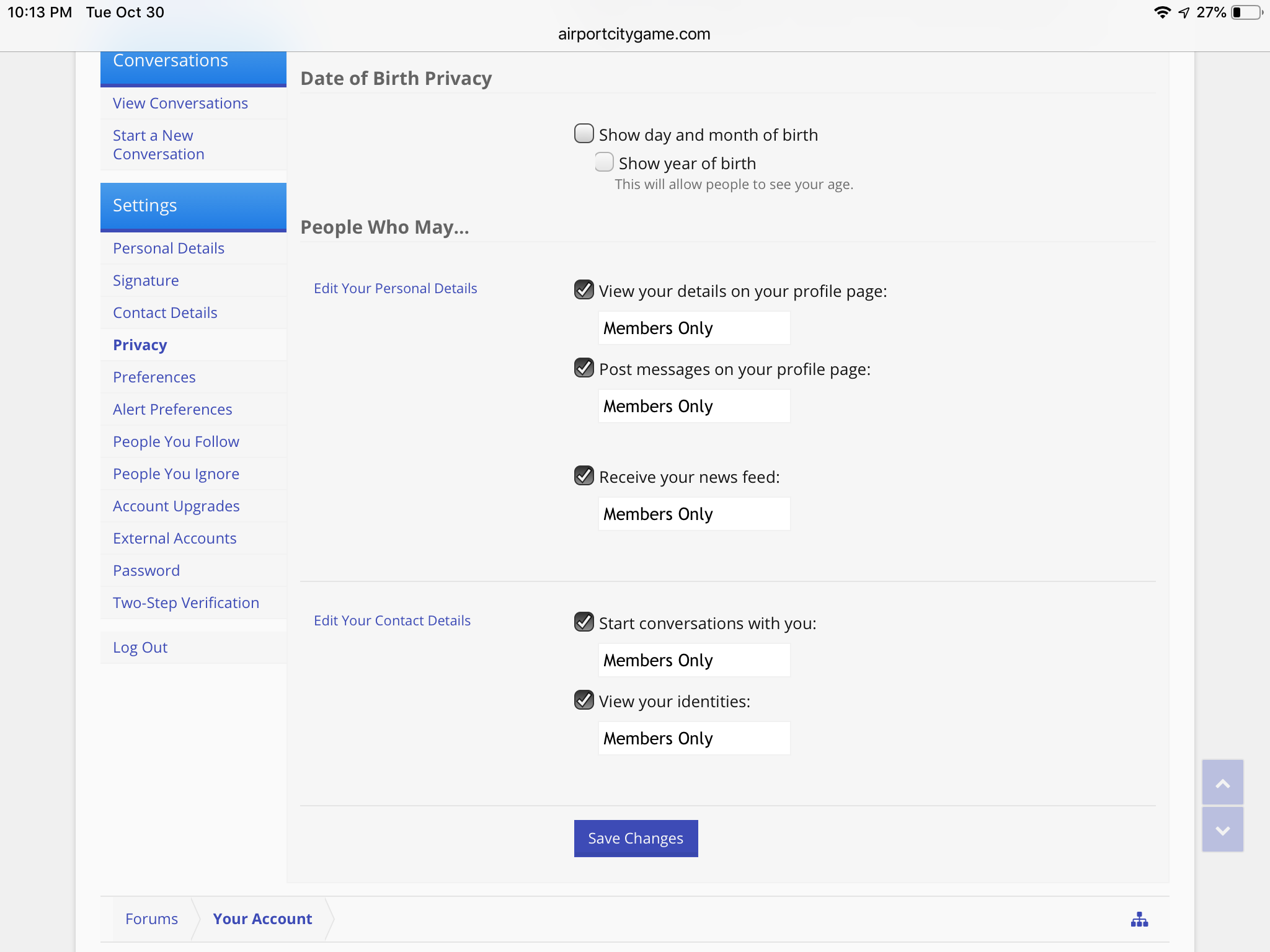Screen dimensions: 1270x952
Task: Click the scroll-down arrow button
Action: click(x=1222, y=829)
